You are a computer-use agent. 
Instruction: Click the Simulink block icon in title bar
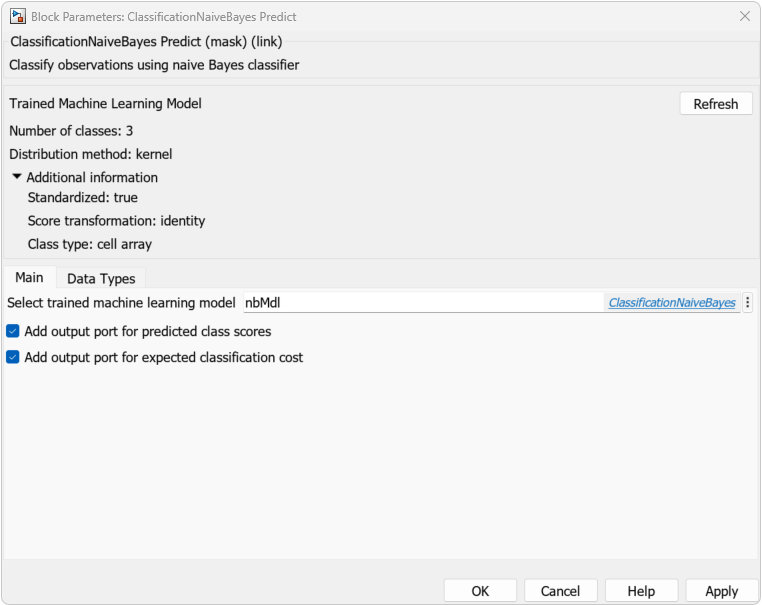click(x=18, y=16)
